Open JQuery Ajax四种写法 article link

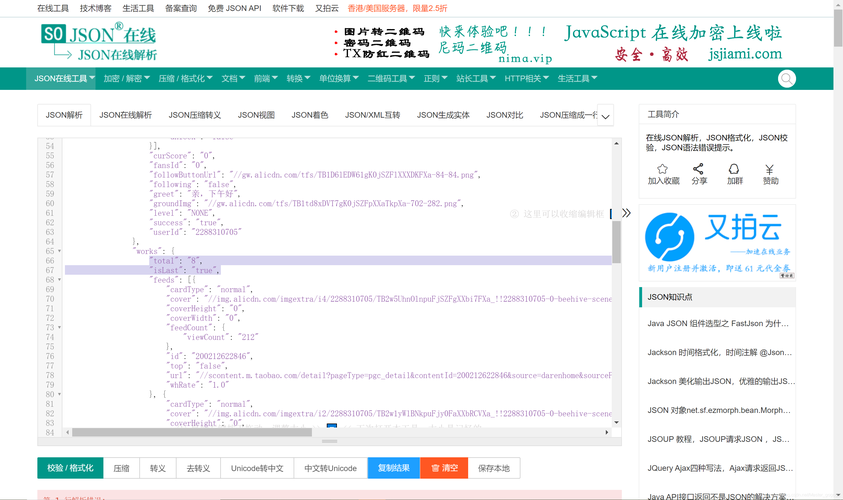720,468
